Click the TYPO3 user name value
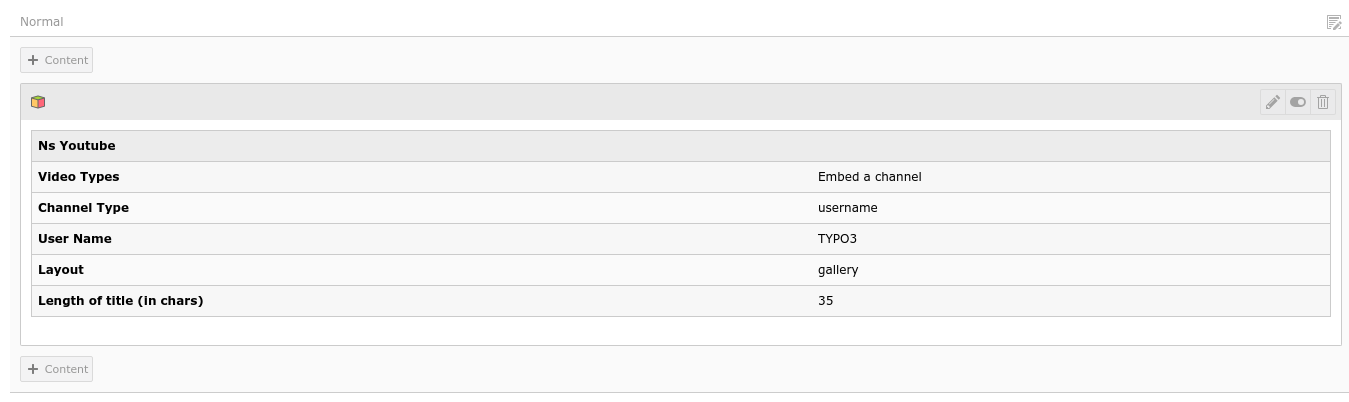This screenshot has height=402, width=1349. pyautogui.click(x=837, y=239)
